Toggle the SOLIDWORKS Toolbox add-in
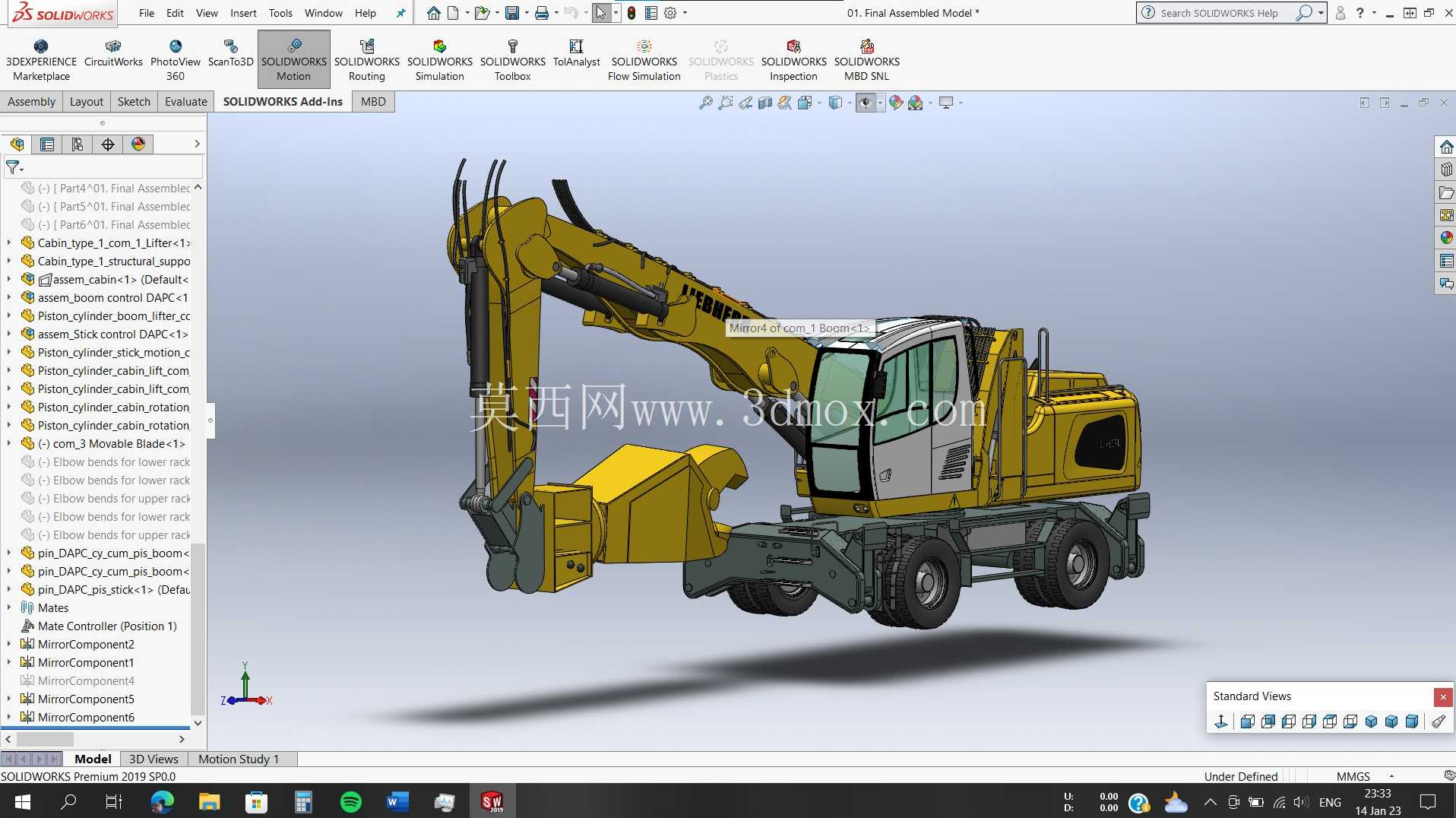Viewport: 1456px width, 818px height. pyautogui.click(x=512, y=59)
